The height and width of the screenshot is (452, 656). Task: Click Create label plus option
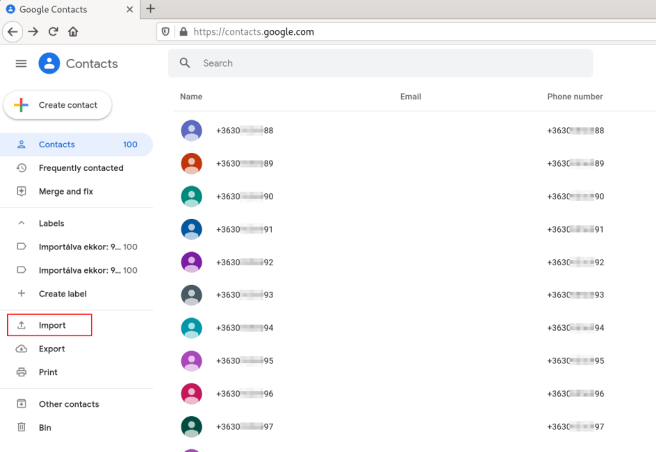(61, 294)
